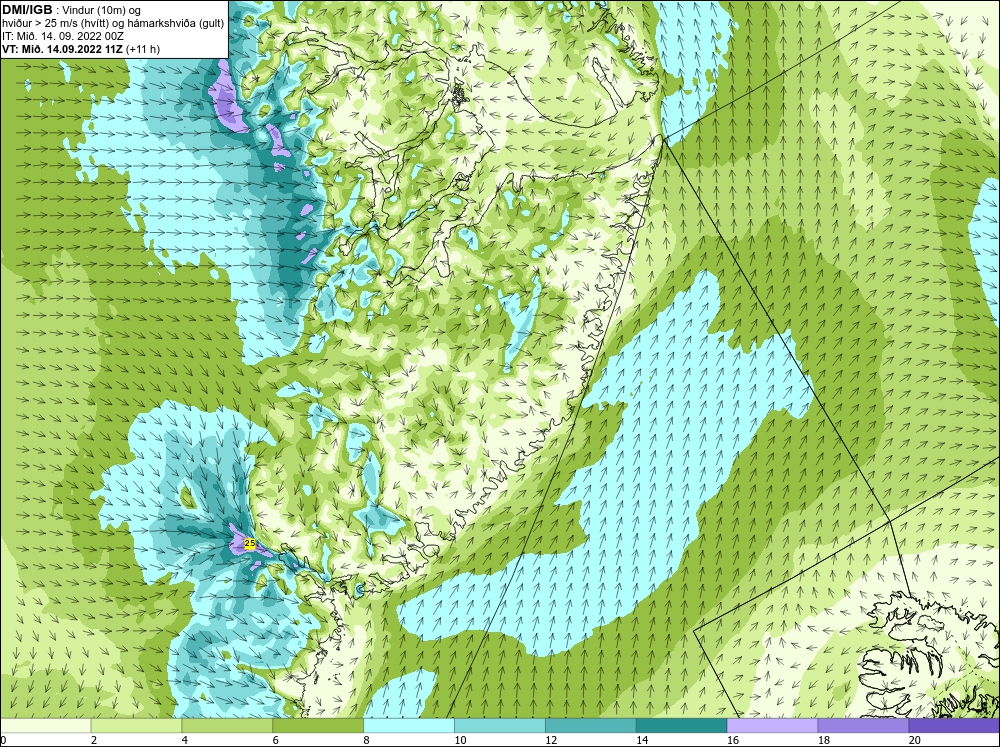Image resolution: width=1000 pixels, height=747 pixels.
Task: Click the 12–14 m/s teal legend swatch
Action: (x=591, y=725)
